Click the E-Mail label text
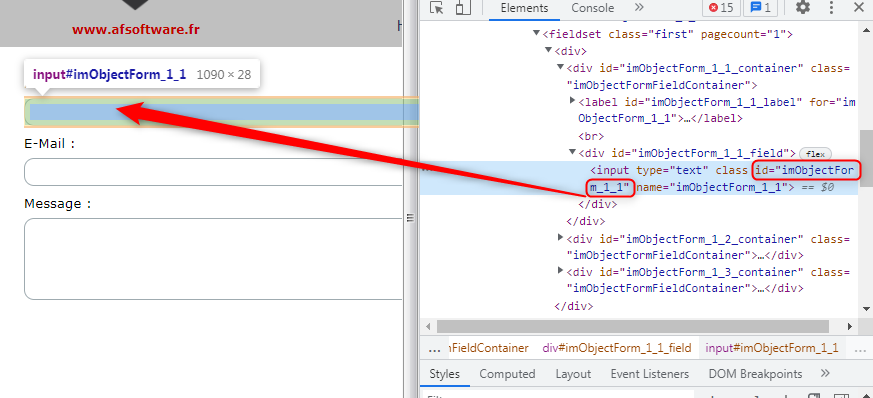The height and width of the screenshot is (398, 873). (49, 144)
